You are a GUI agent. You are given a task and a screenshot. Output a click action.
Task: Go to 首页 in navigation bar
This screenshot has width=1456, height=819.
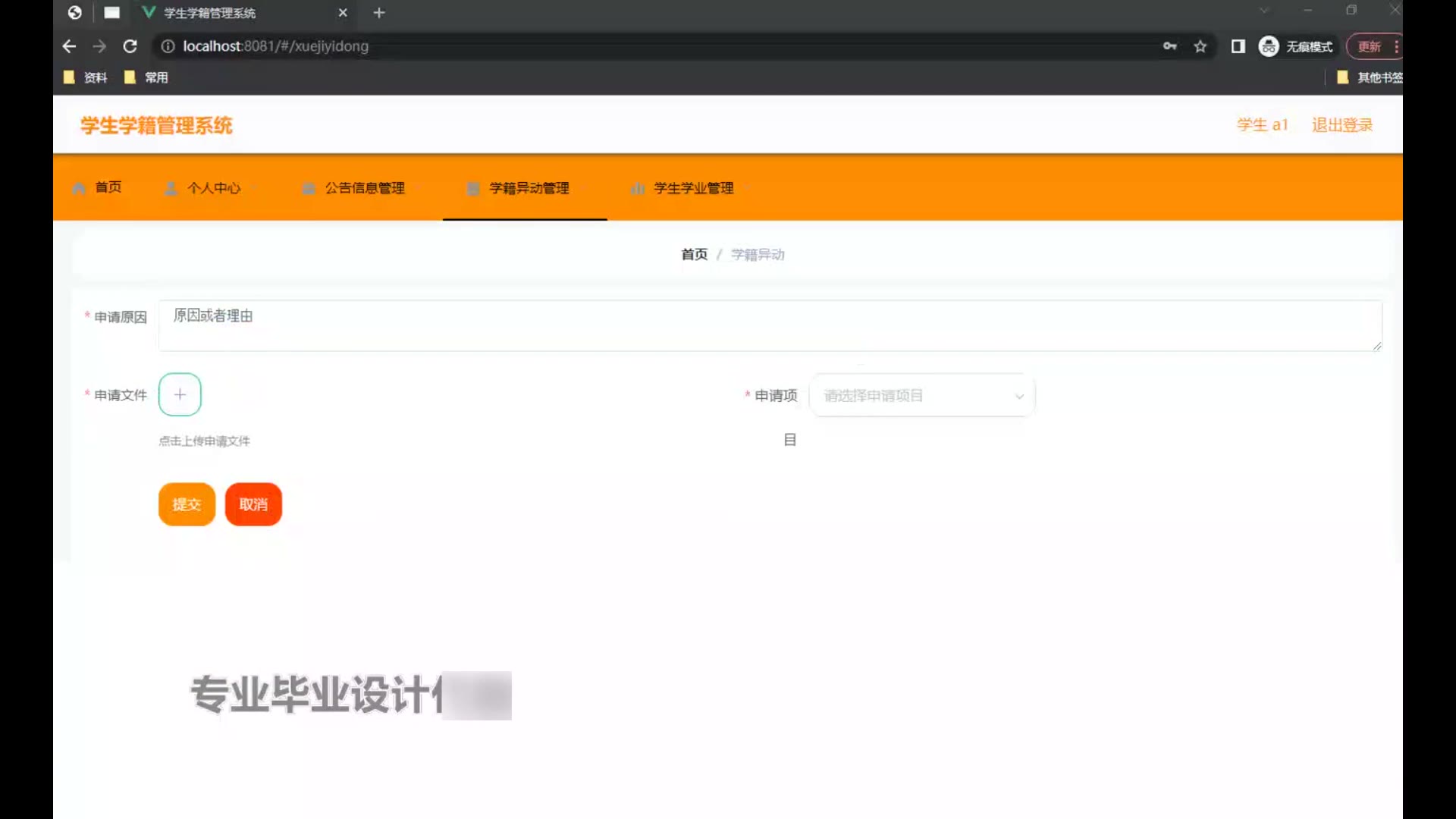coord(108,187)
